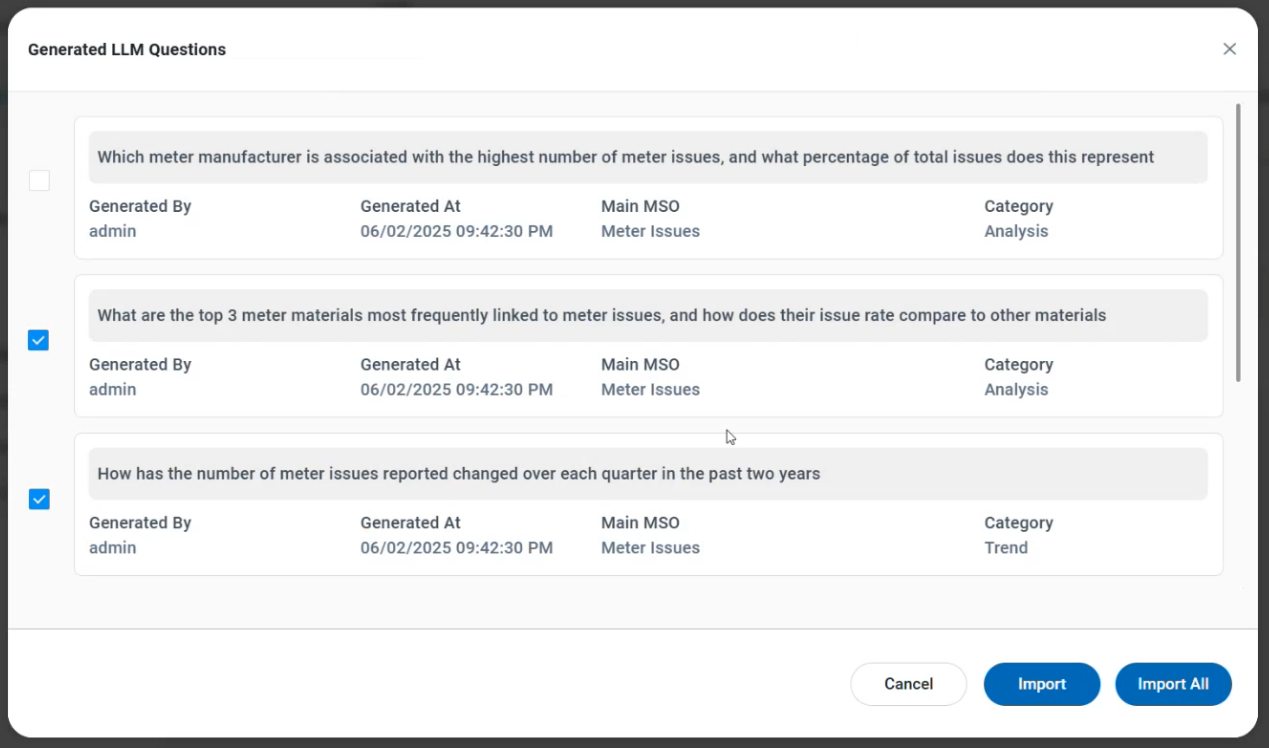Click the Generated At timestamp in the materials card
The width and height of the screenshot is (1269, 748).
[x=456, y=389]
